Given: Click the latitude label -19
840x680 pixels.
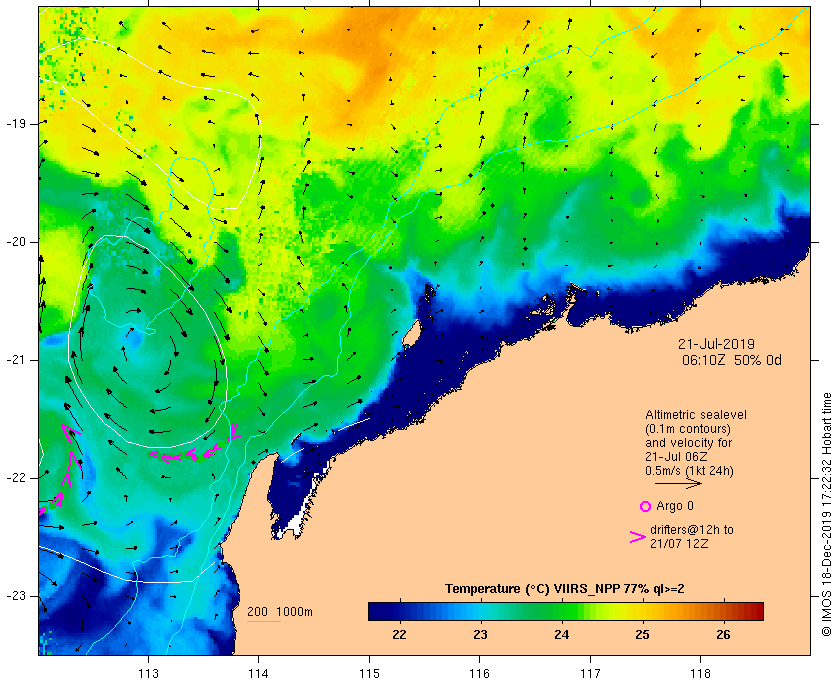Looking at the screenshot, I should (16, 124).
